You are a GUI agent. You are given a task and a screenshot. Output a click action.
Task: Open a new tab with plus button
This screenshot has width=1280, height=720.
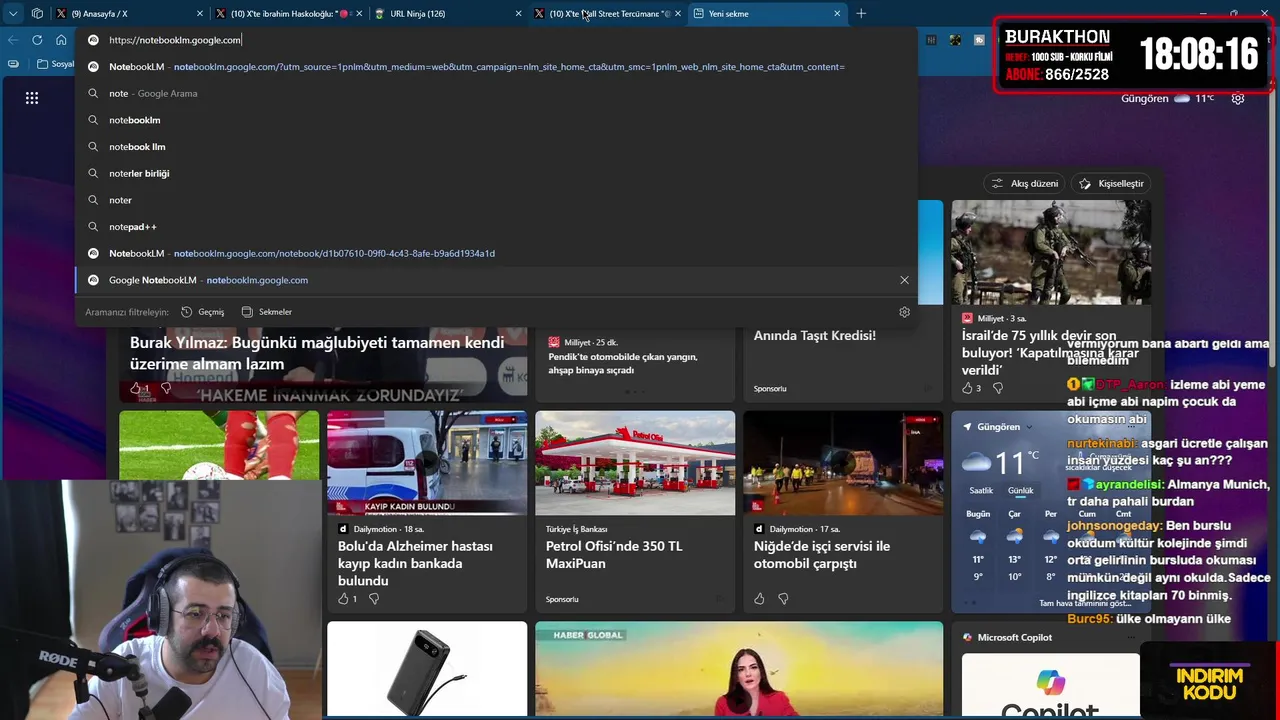861,14
